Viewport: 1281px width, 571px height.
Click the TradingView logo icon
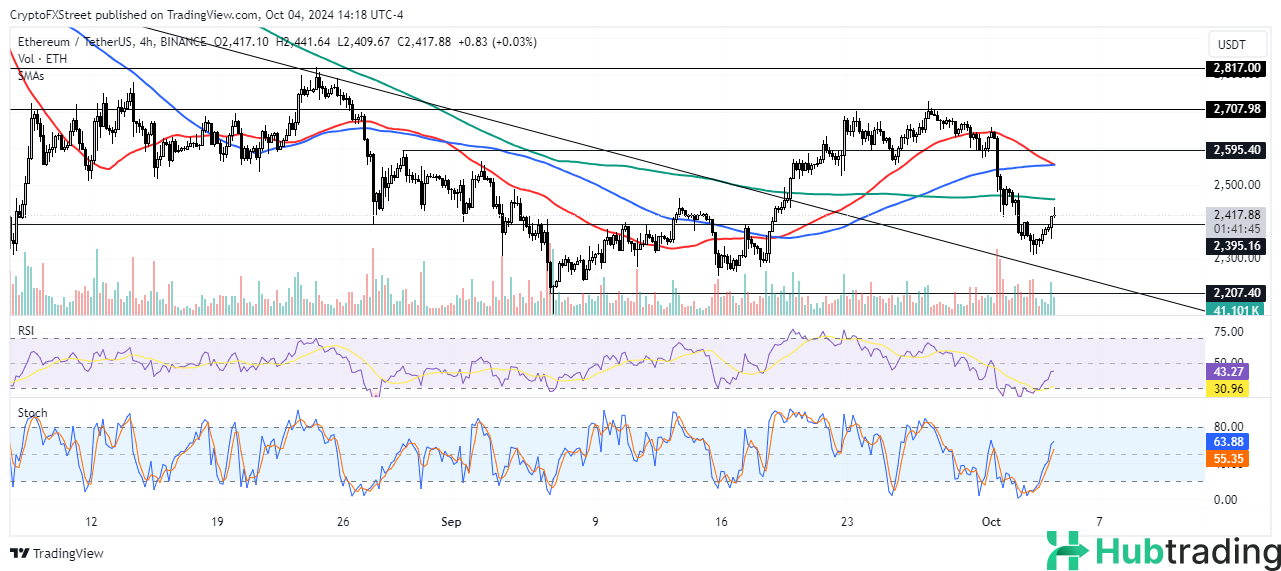(x=20, y=554)
